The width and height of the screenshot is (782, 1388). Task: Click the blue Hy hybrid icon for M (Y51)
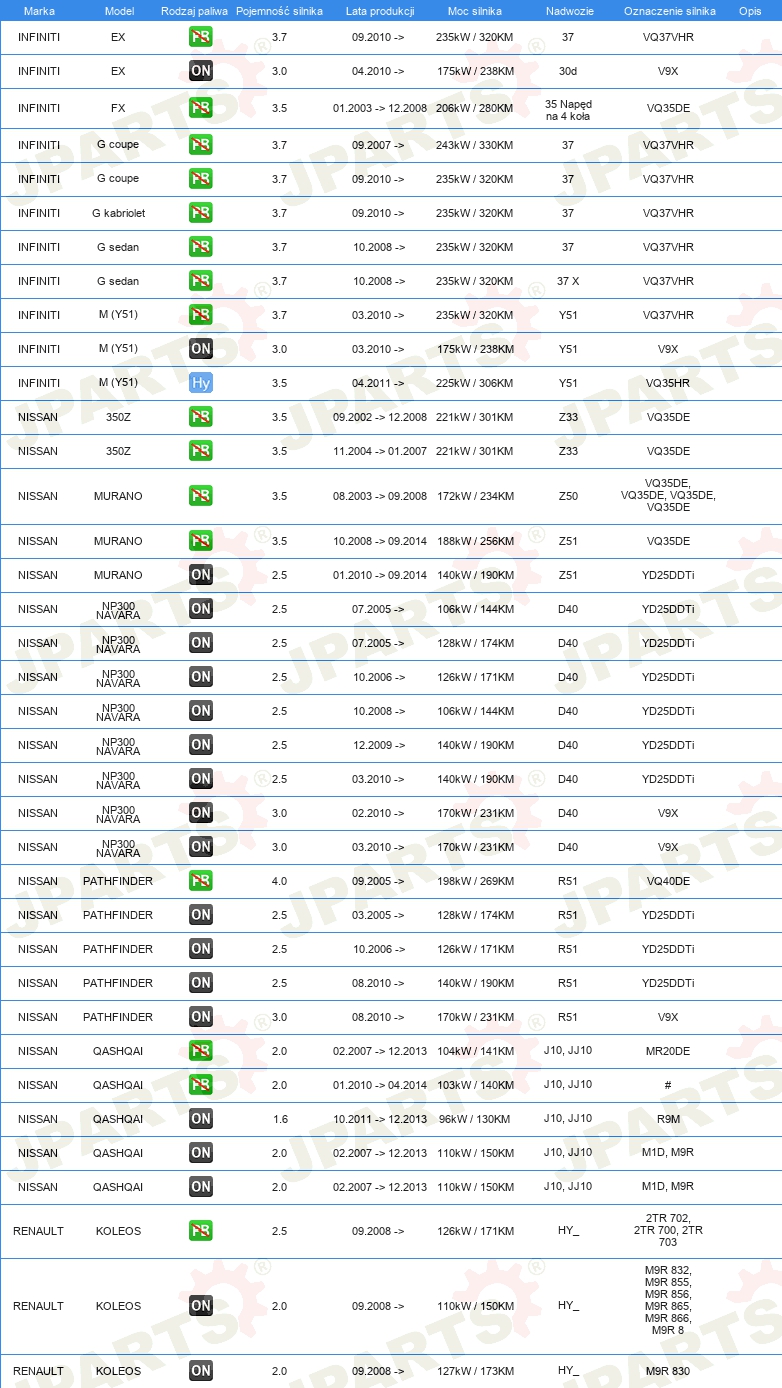click(201, 383)
